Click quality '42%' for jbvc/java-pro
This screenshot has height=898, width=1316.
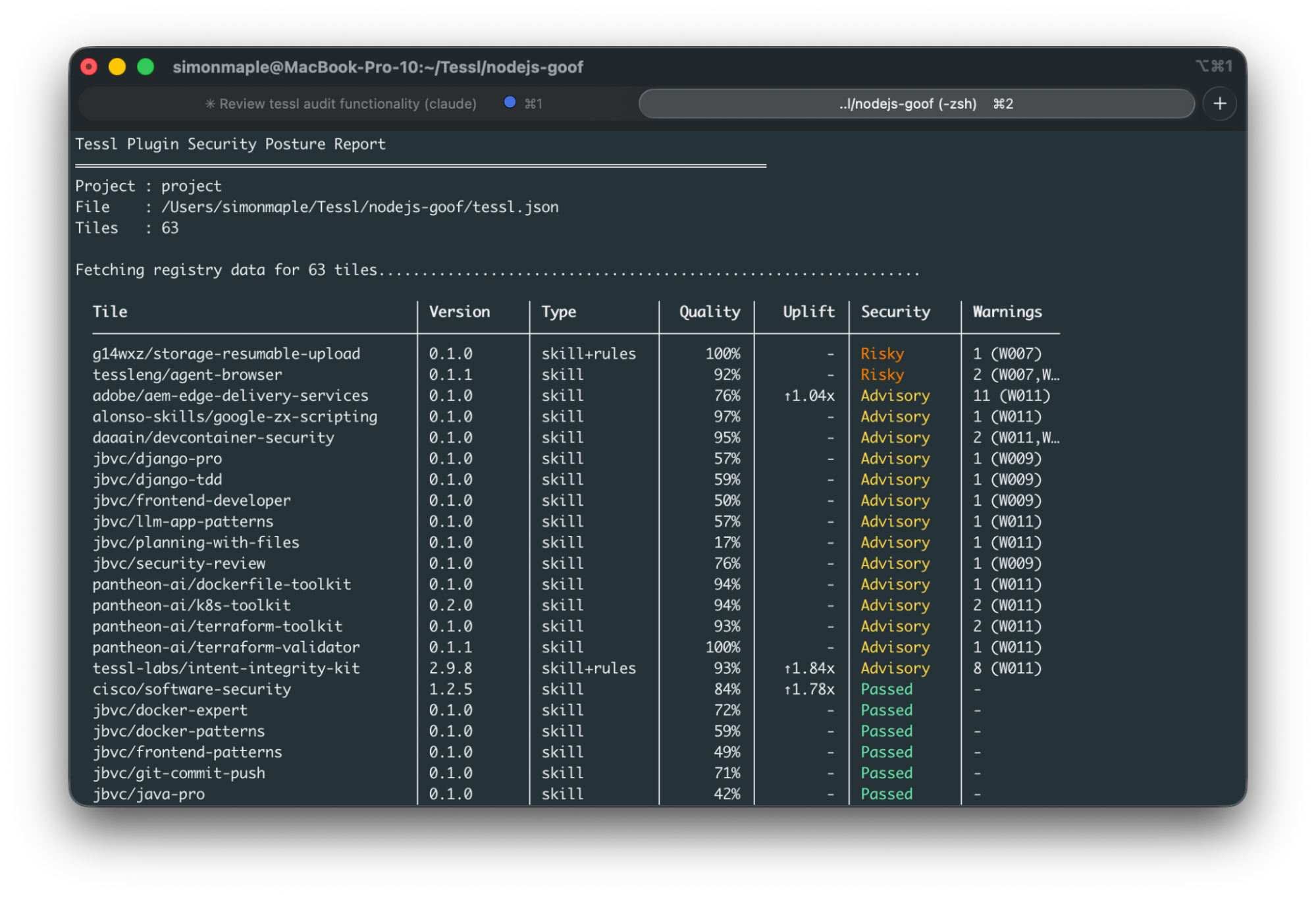[727, 795]
